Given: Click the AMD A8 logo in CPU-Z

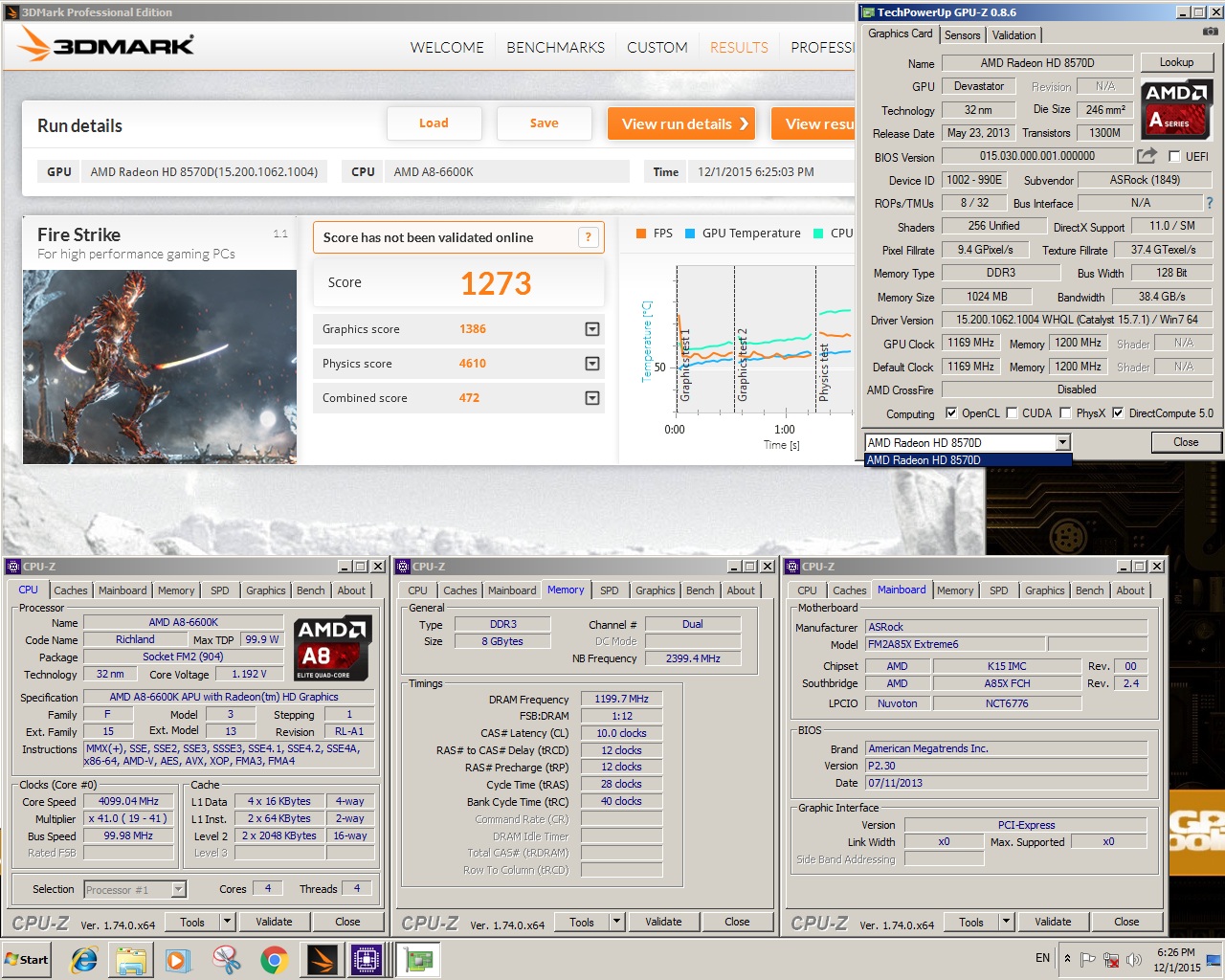Looking at the screenshot, I should tap(329, 648).
